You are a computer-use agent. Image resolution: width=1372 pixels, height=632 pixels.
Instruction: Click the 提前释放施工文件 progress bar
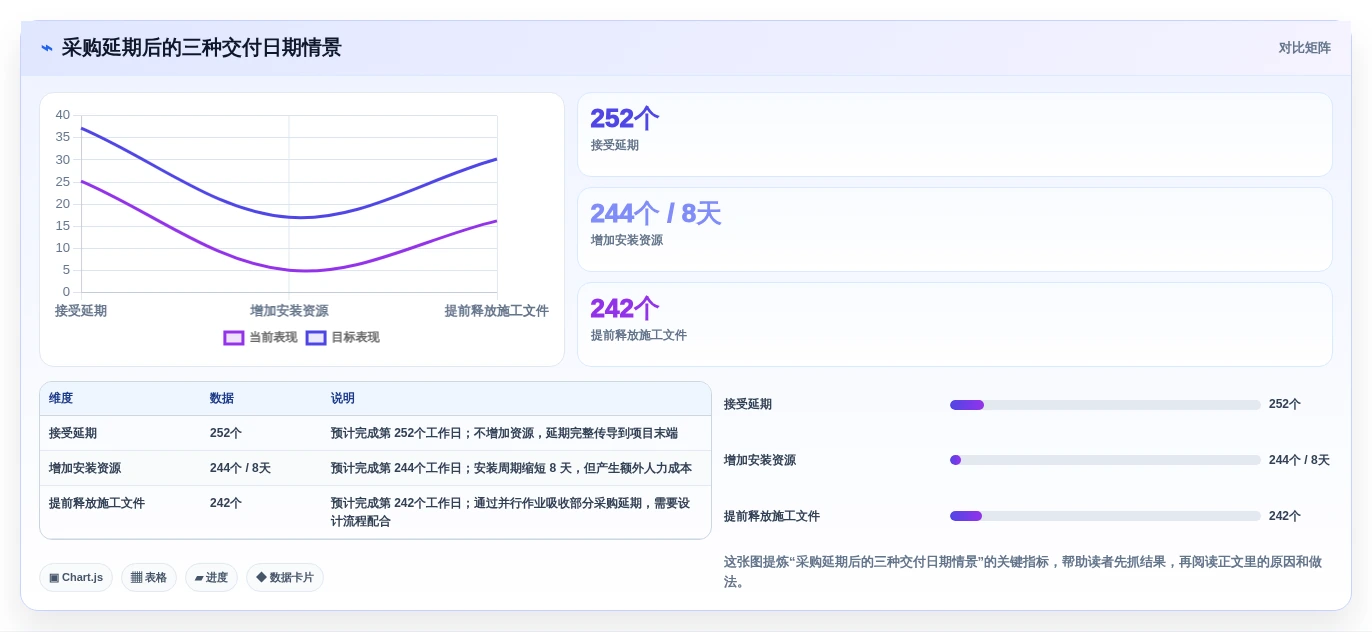point(1105,516)
